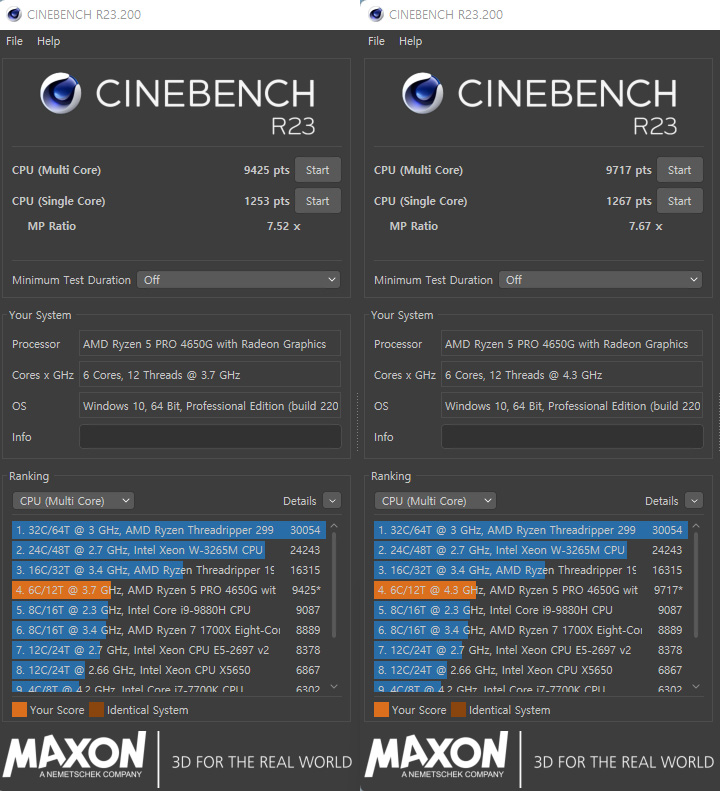Click Identical System brown swatch, right legend
The width and height of the screenshot is (720, 791).
click(459, 710)
